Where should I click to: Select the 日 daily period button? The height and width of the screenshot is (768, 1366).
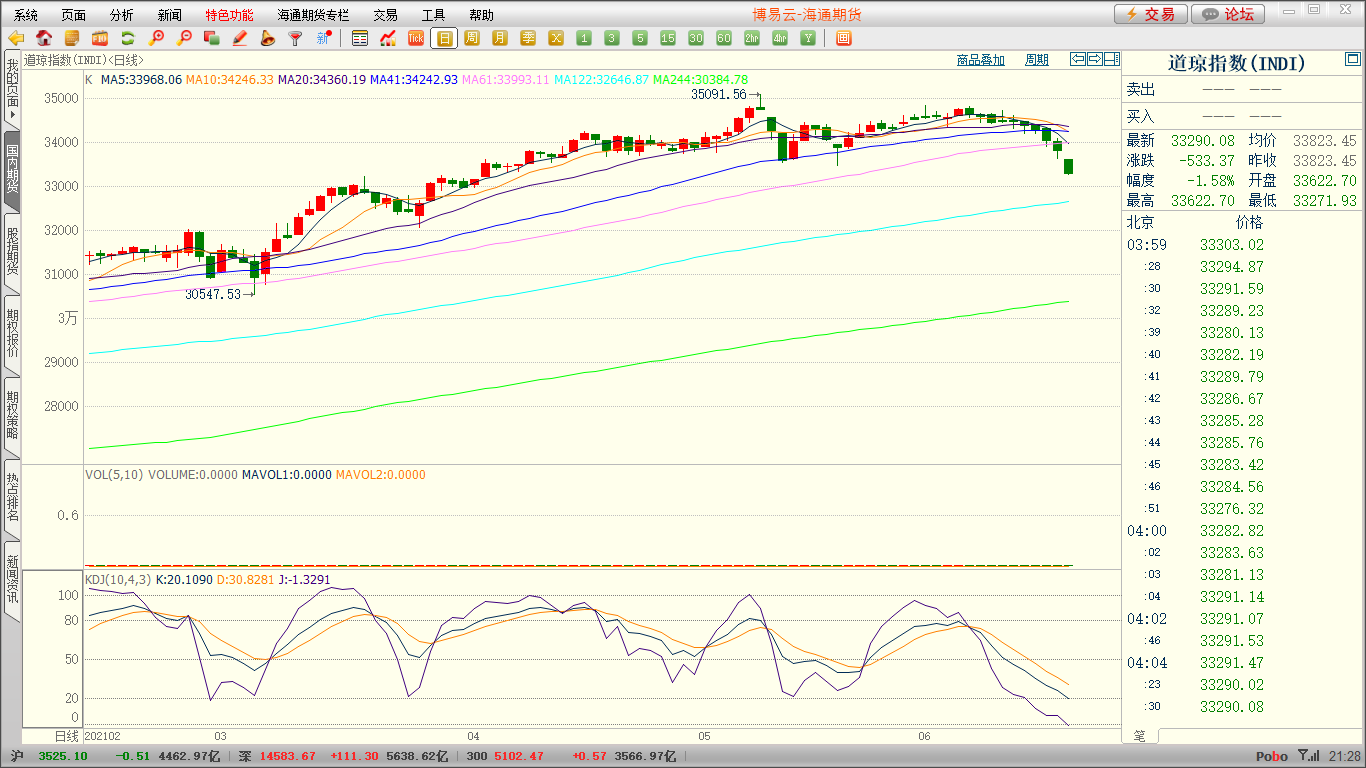click(444, 38)
